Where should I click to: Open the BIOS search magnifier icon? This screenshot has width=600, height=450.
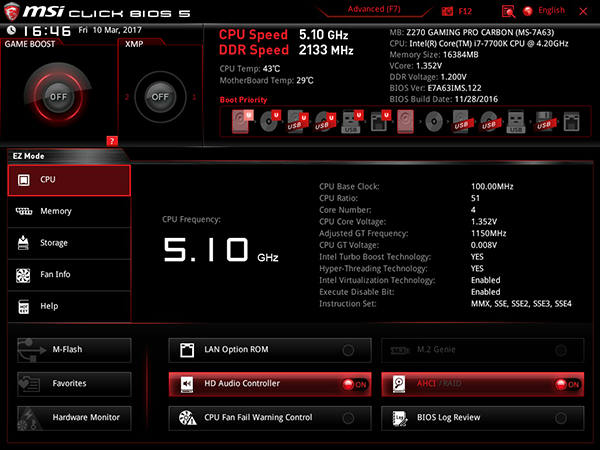[x=508, y=11]
